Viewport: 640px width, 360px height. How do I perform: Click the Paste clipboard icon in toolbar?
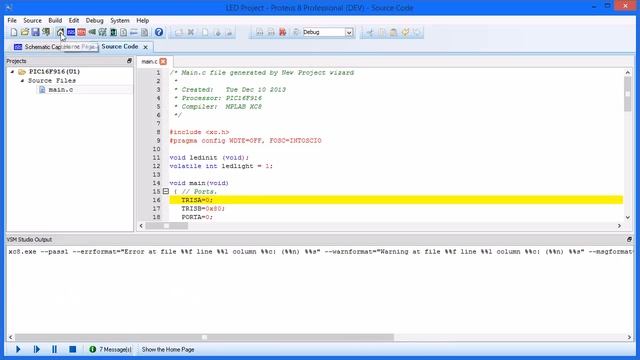click(393, 32)
